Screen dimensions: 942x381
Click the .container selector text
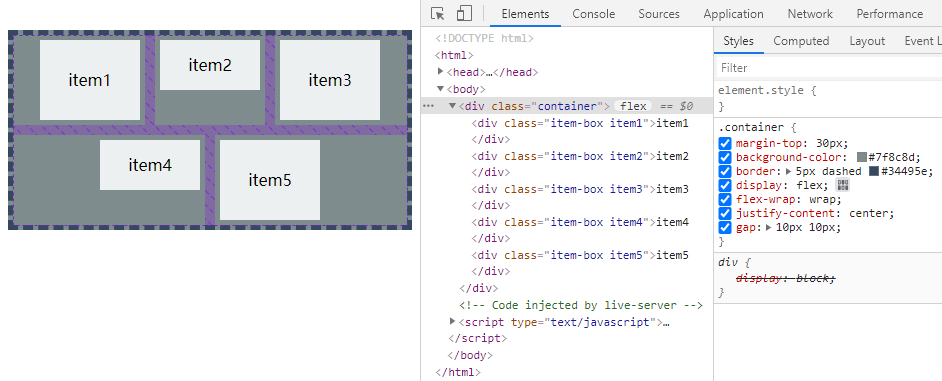750,127
